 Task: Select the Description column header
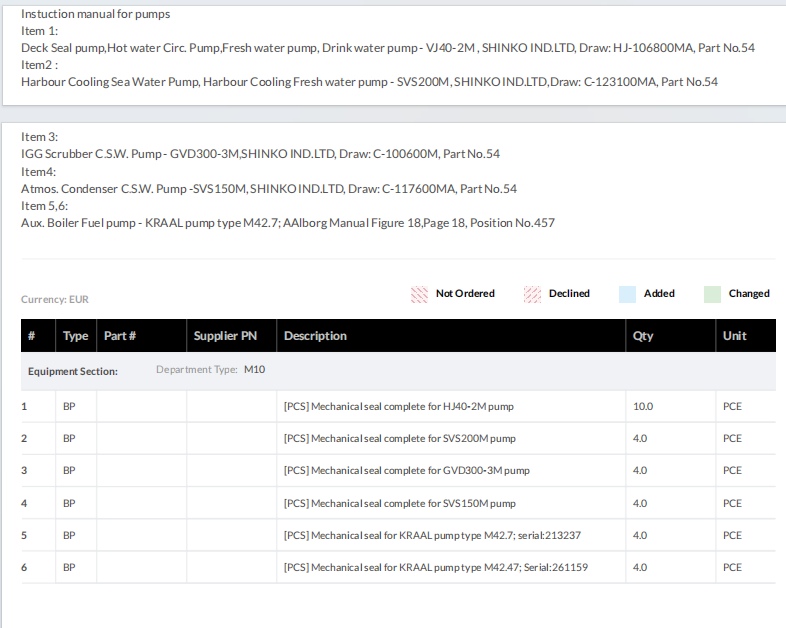click(x=315, y=336)
